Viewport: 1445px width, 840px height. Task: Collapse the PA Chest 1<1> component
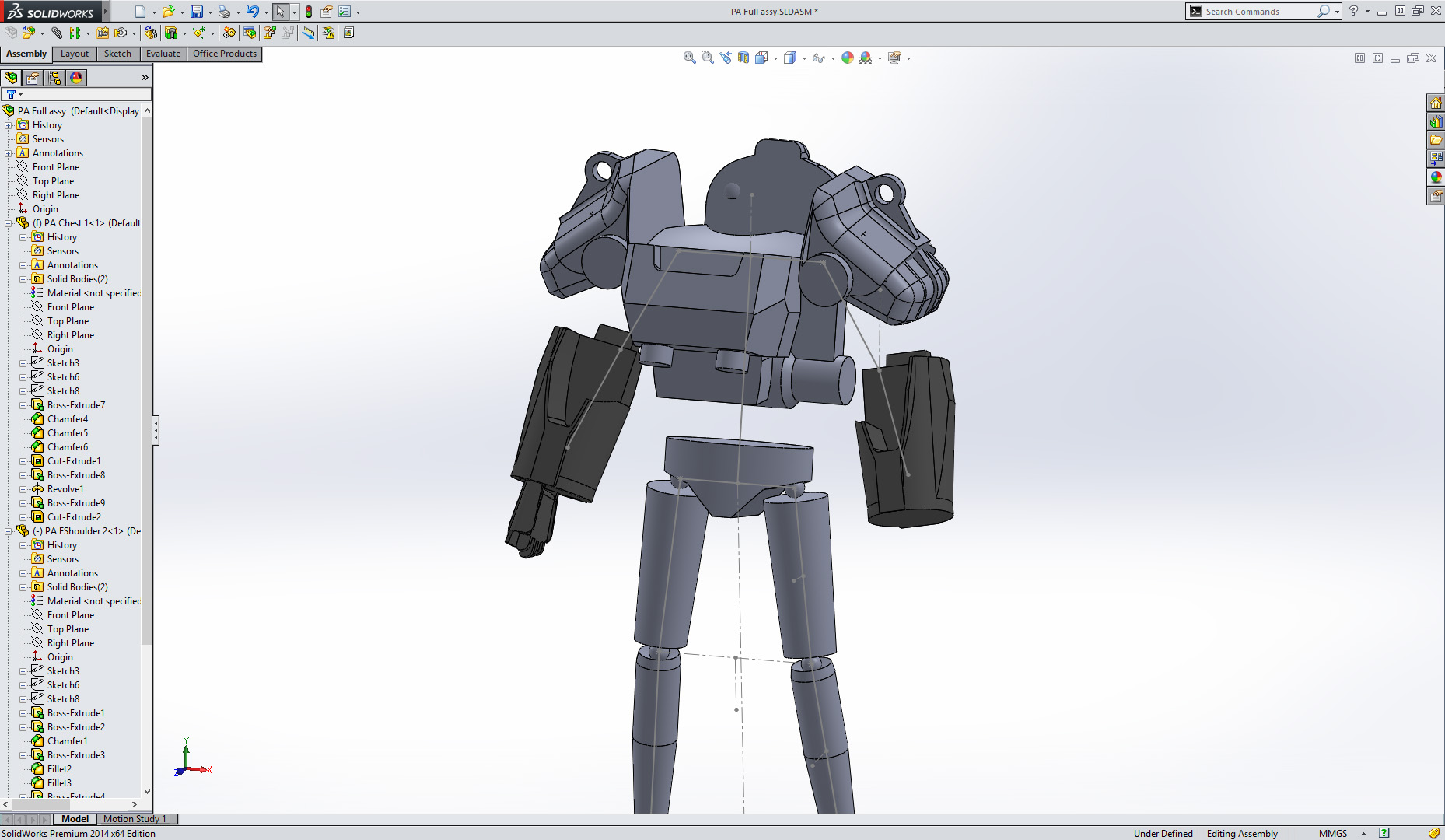click(9, 223)
